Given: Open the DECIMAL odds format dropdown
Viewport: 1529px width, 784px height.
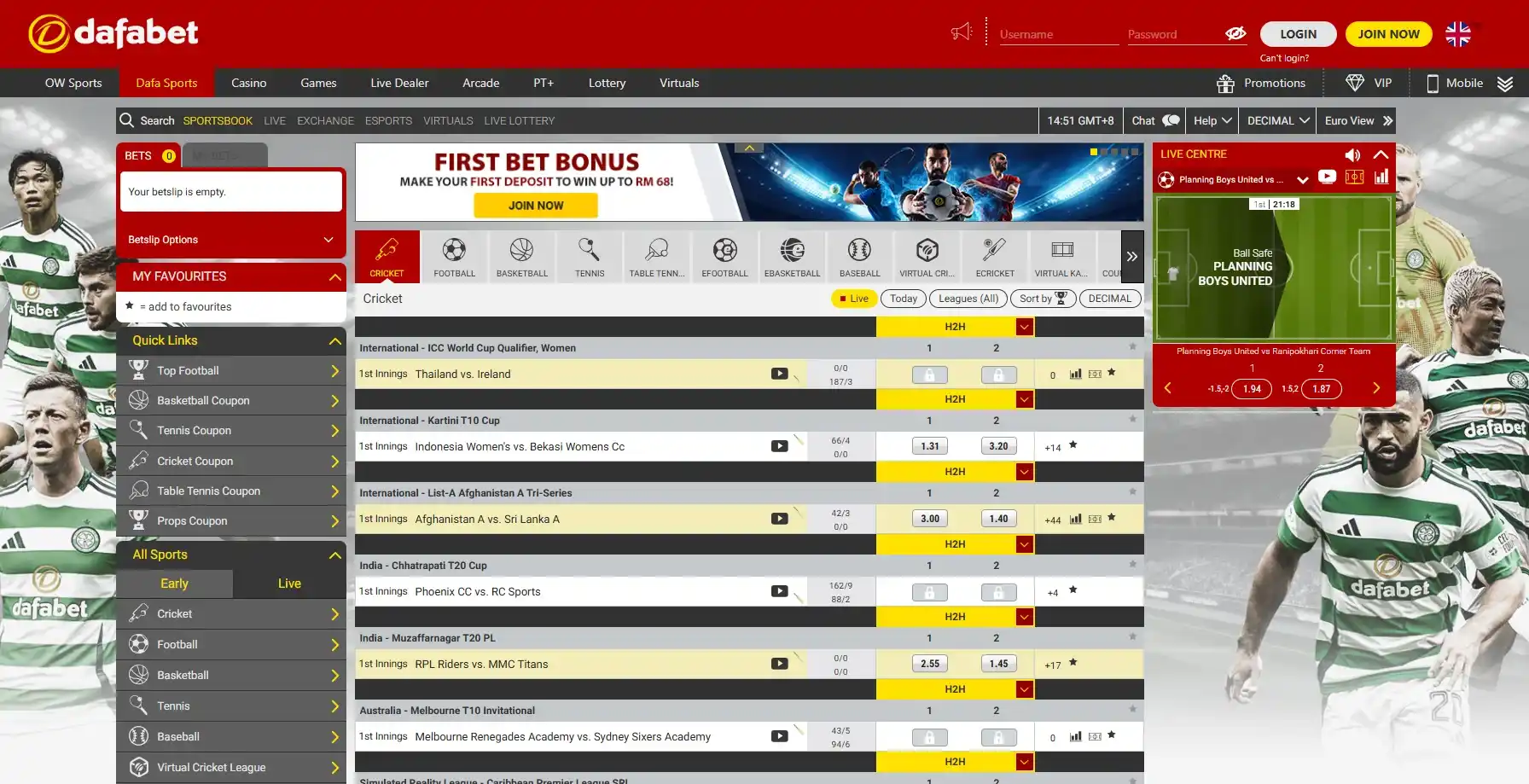Looking at the screenshot, I should (1276, 121).
